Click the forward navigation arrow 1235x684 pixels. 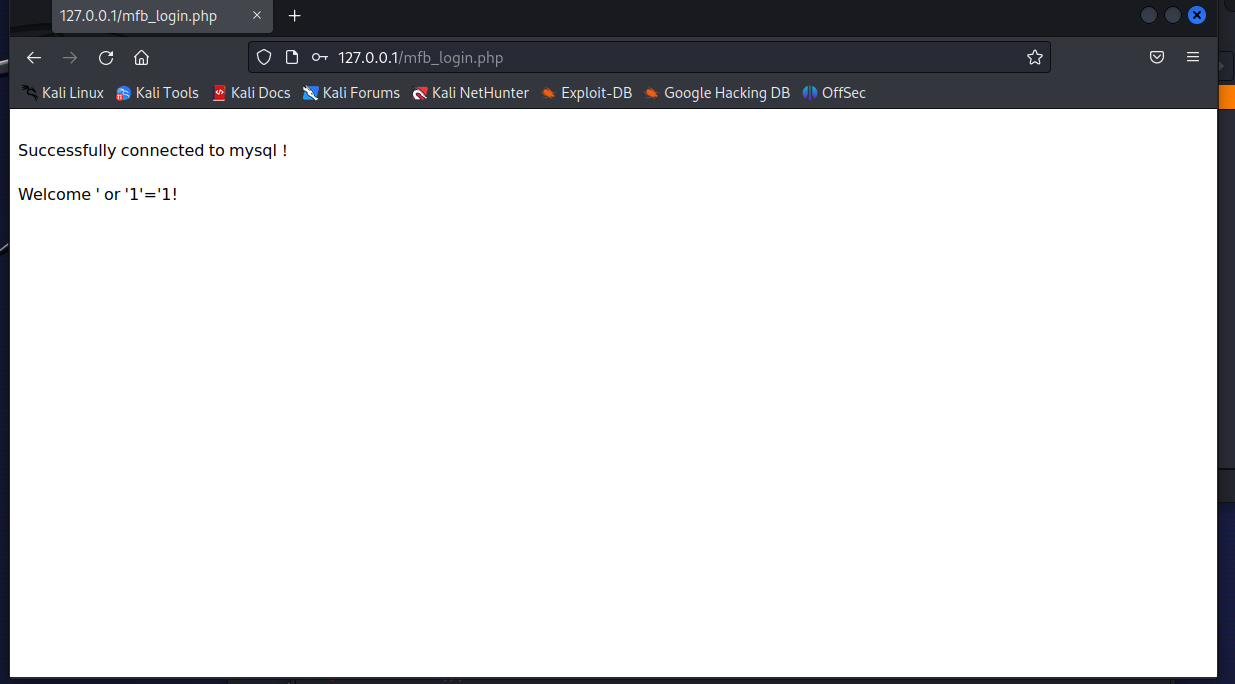70,57
